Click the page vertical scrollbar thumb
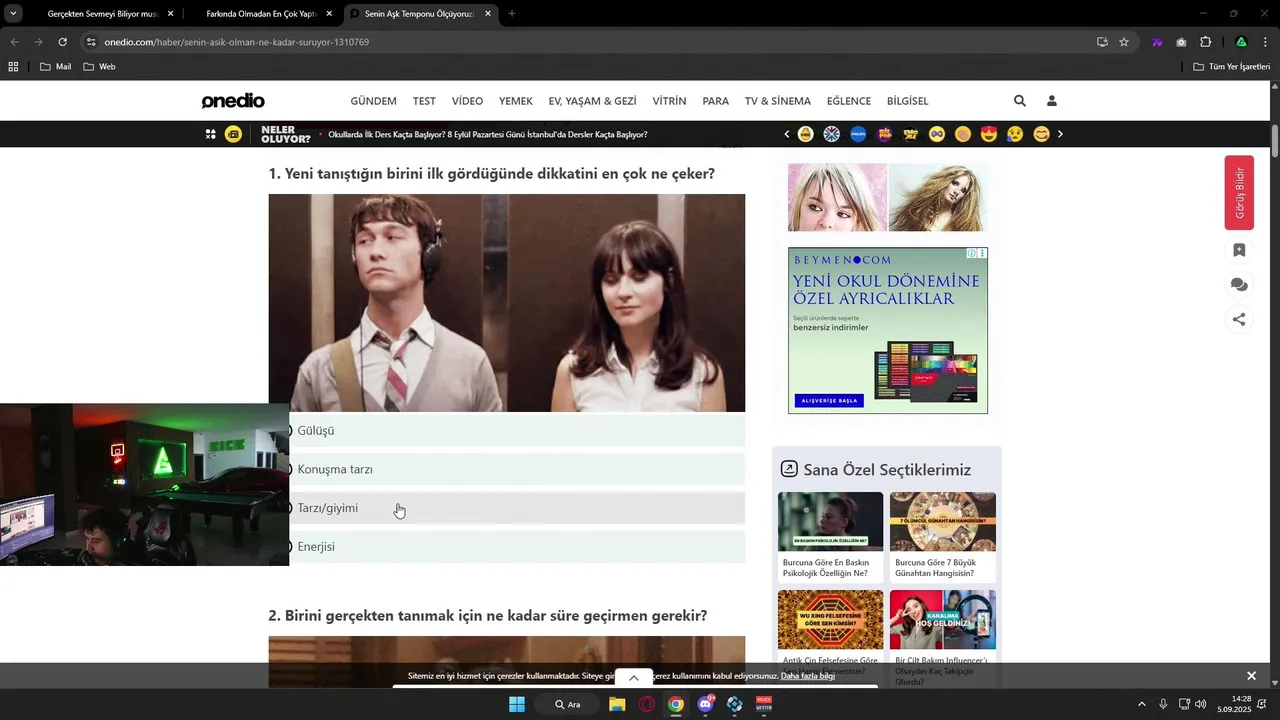1280x720 pixels. 1275,140
